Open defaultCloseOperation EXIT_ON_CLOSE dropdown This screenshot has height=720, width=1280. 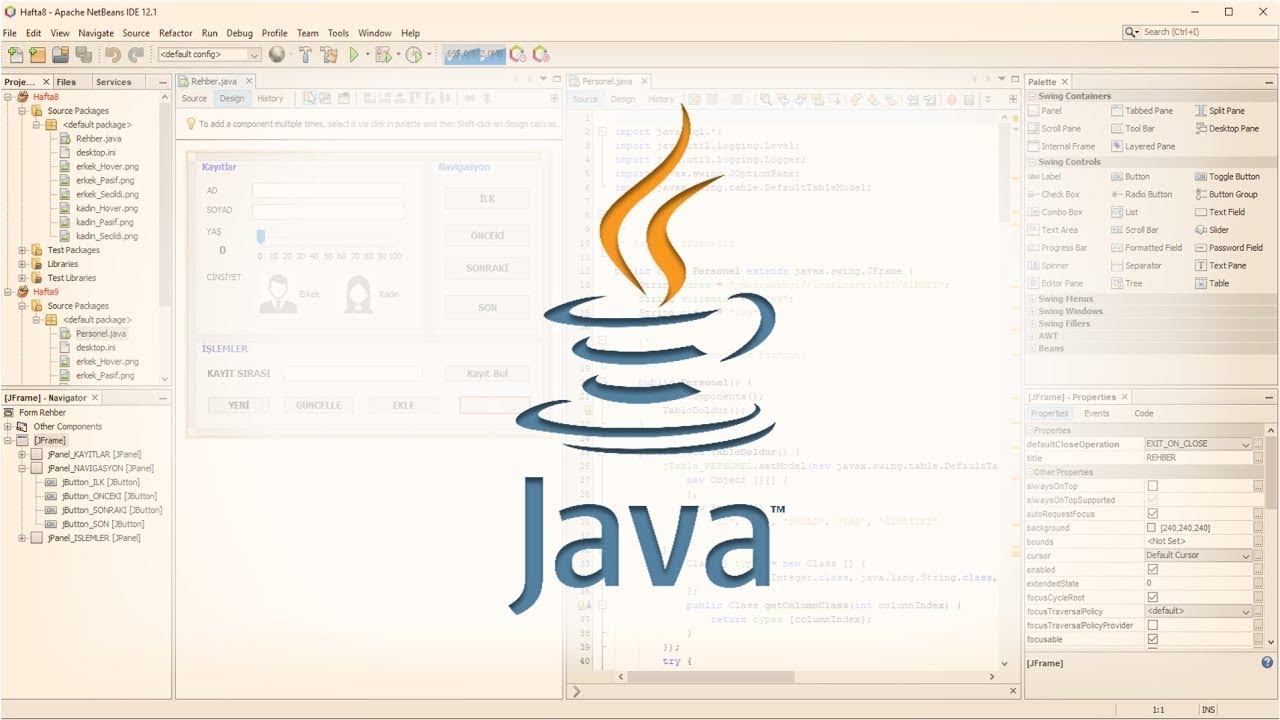click(x=1246, y=444)
